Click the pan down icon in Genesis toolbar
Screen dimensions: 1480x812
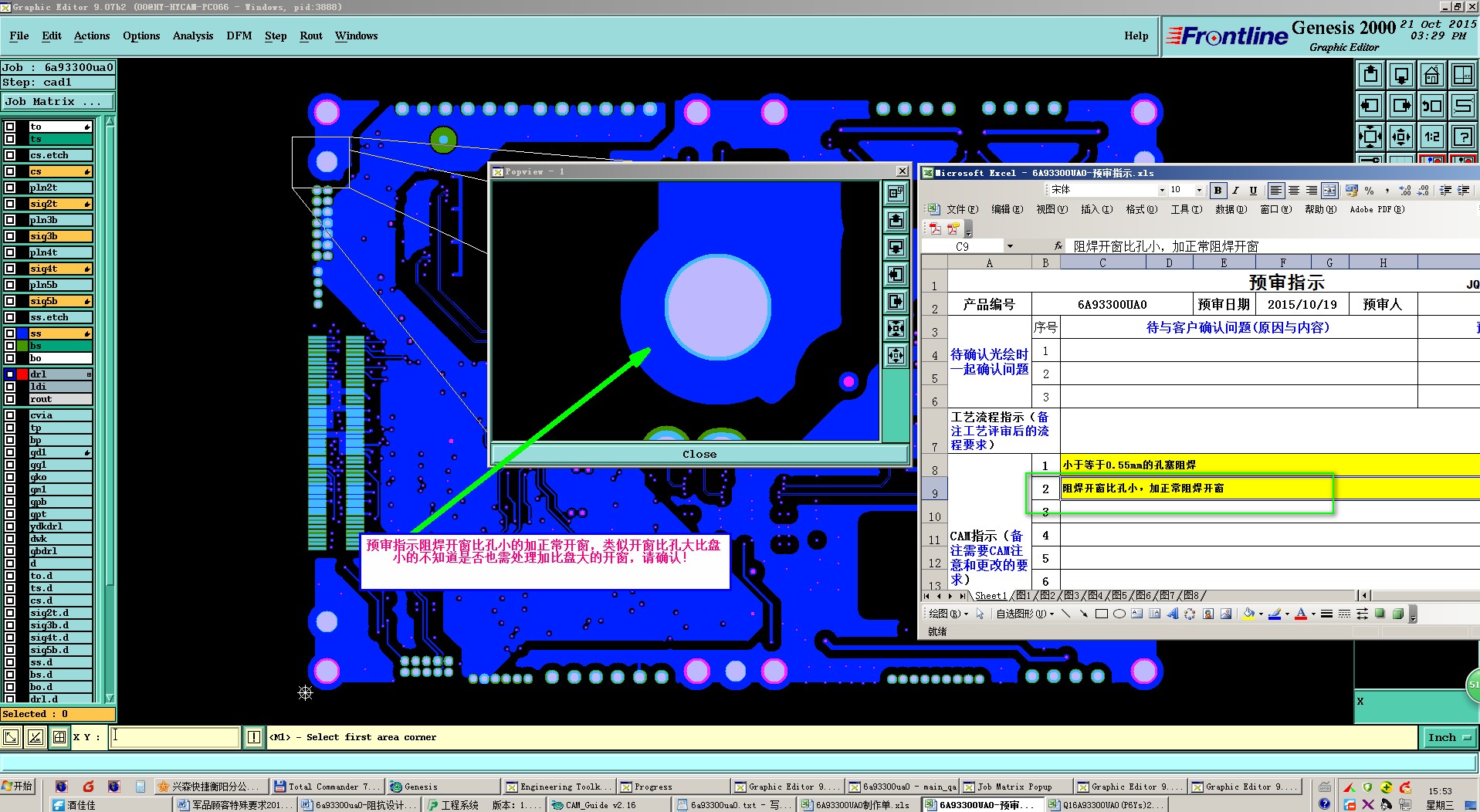pos(1401,75)
